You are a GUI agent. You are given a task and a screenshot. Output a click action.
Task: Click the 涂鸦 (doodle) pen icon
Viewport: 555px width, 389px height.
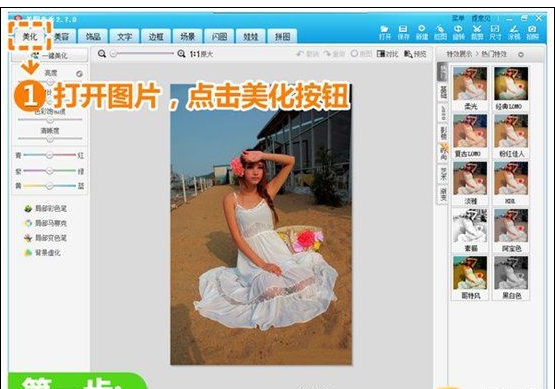(514, 32)
